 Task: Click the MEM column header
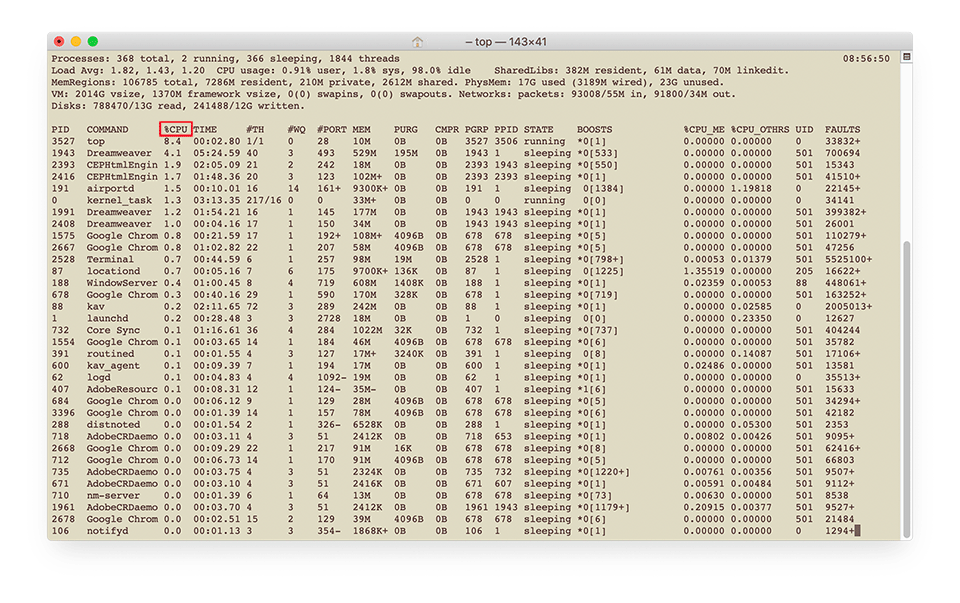[x=361, y=130]
